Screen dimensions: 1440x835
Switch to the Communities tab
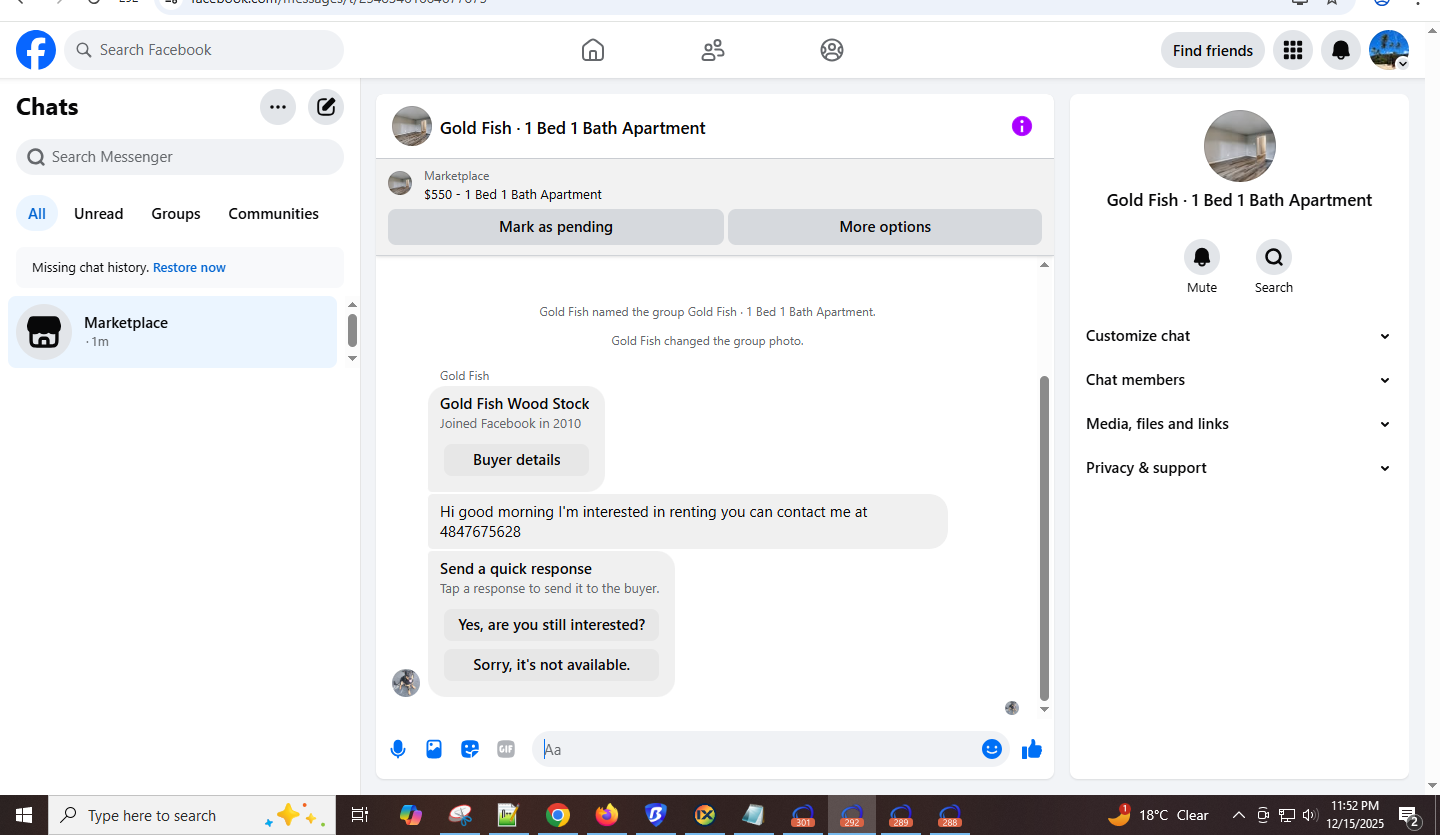click(274, 214)
